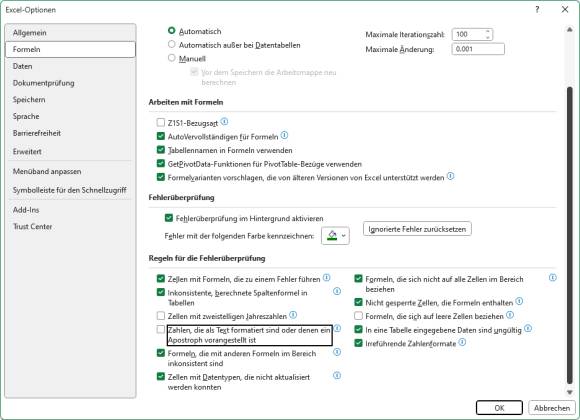Click info icon for Zellen mit Datentypen
Screen dimensions: 580x420
(x=337, y=376)
